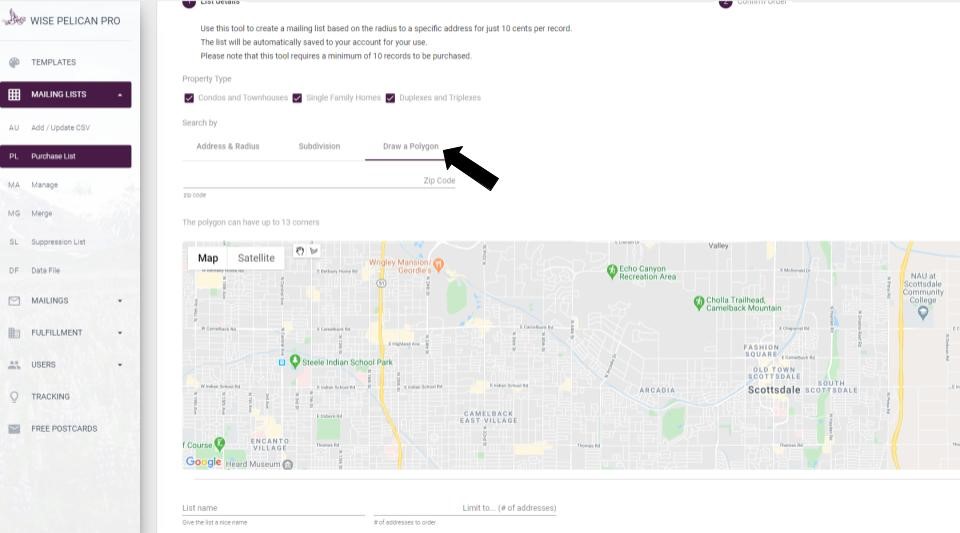Switch to Subdivision tab
The width and height of the screenshot is (960, 533).
319,146
